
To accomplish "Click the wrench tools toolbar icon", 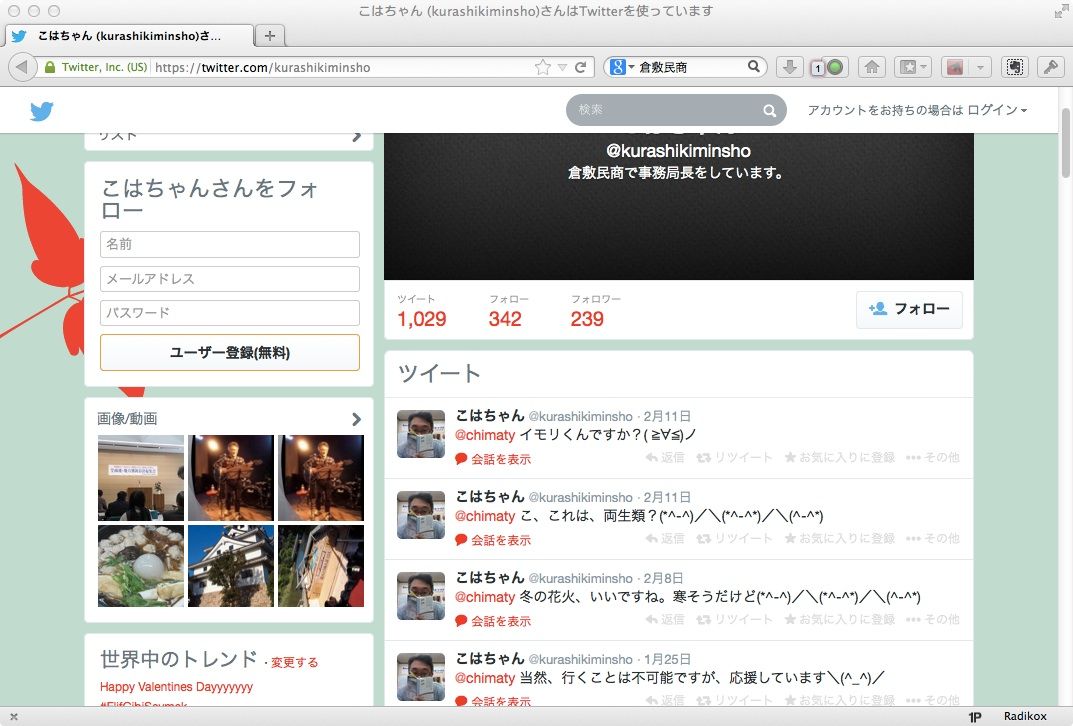I will click(x=1050, y=67).
